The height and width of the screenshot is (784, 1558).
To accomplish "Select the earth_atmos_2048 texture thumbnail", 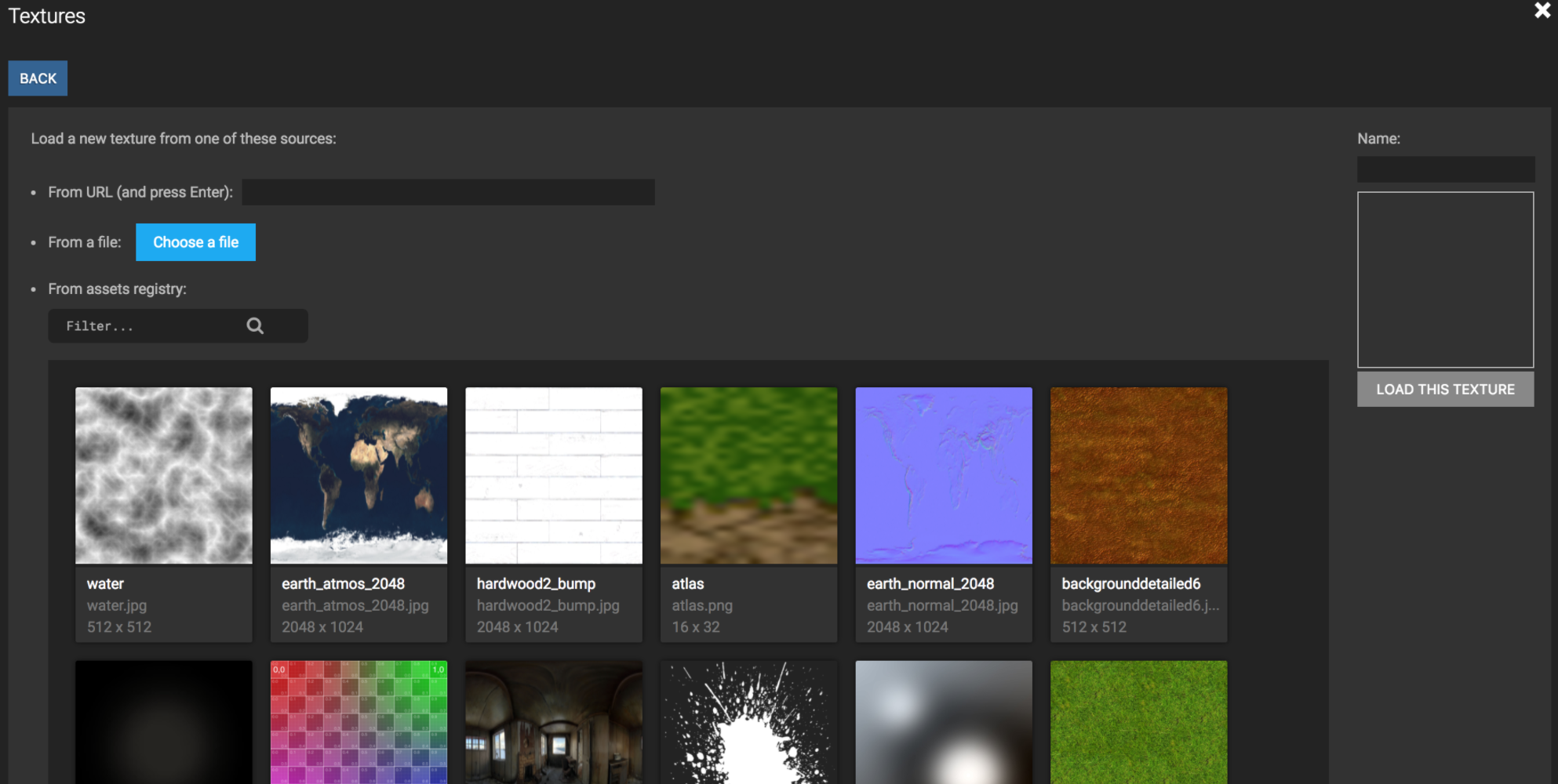I will click(359, 476).
